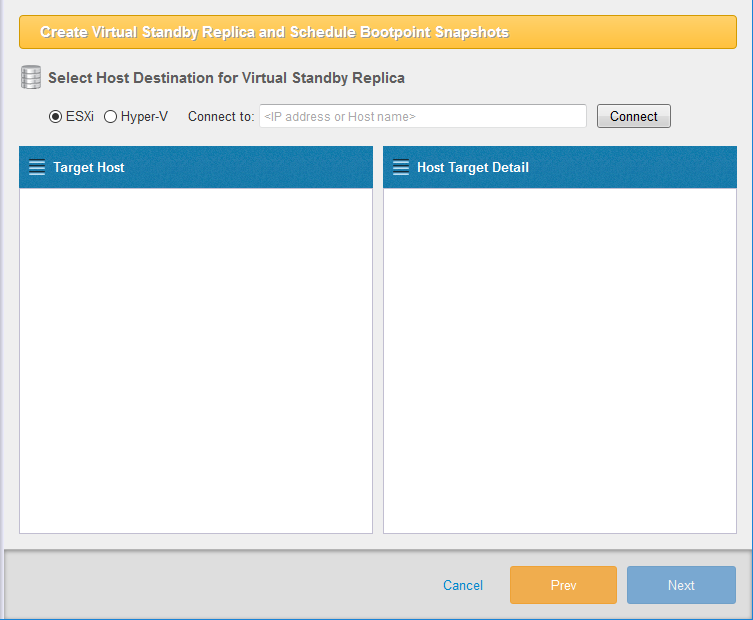
Task: Click the Select Host Destination heading text
Action: click(x=226, y=77)
